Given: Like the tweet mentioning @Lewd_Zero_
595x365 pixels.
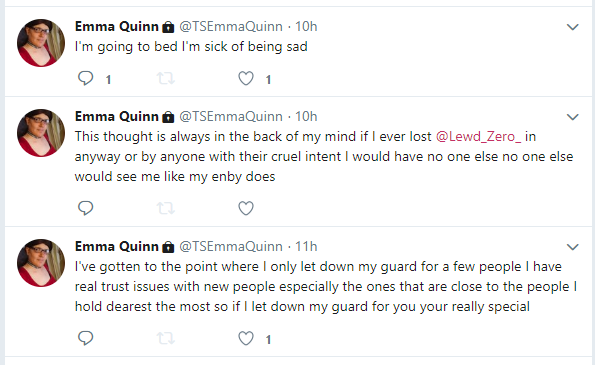Looking at the screenshot, I should point(246,208).
